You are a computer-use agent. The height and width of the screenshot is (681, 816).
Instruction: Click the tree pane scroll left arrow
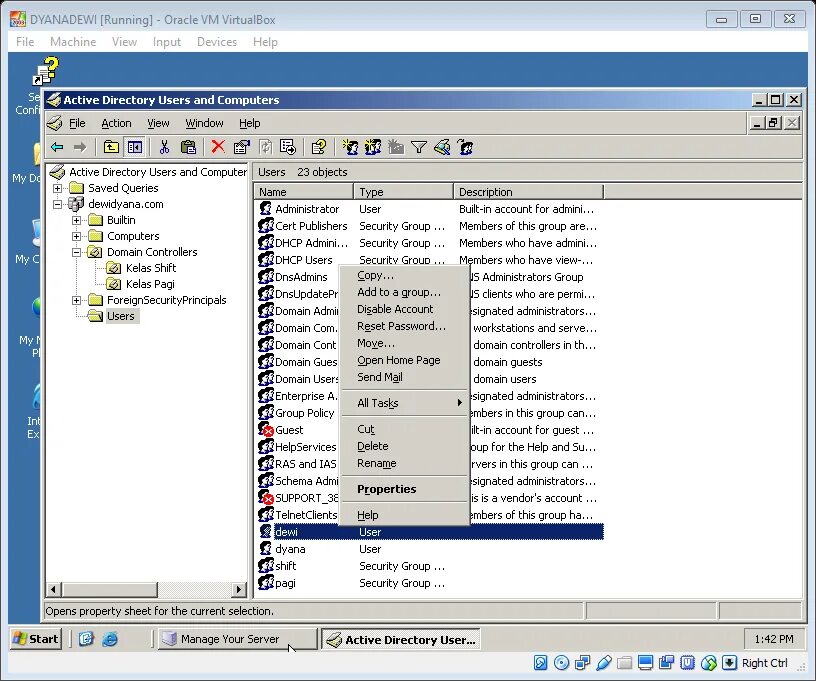coord(53,589)
